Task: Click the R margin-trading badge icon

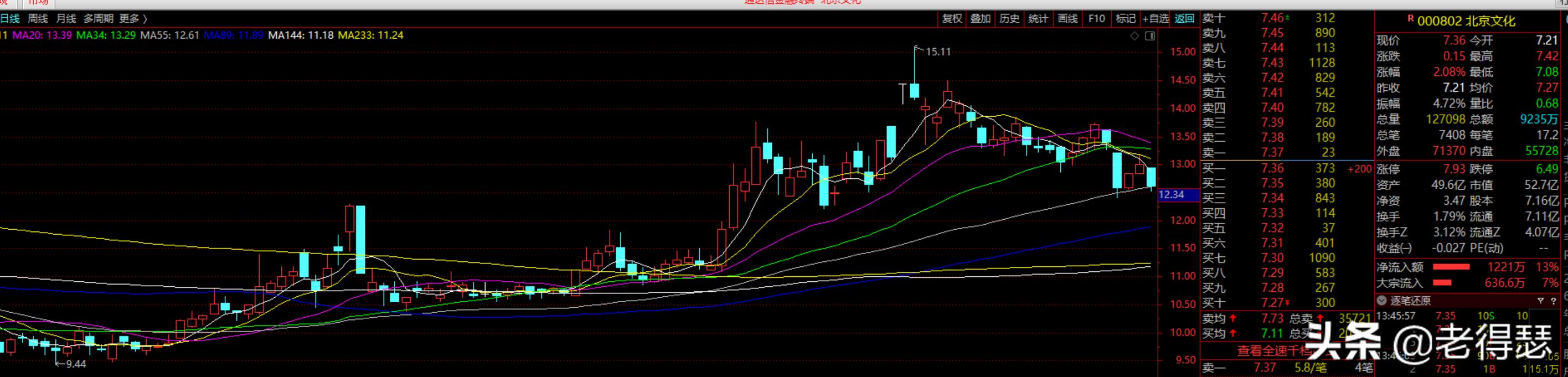Action: coord(1410,19)
